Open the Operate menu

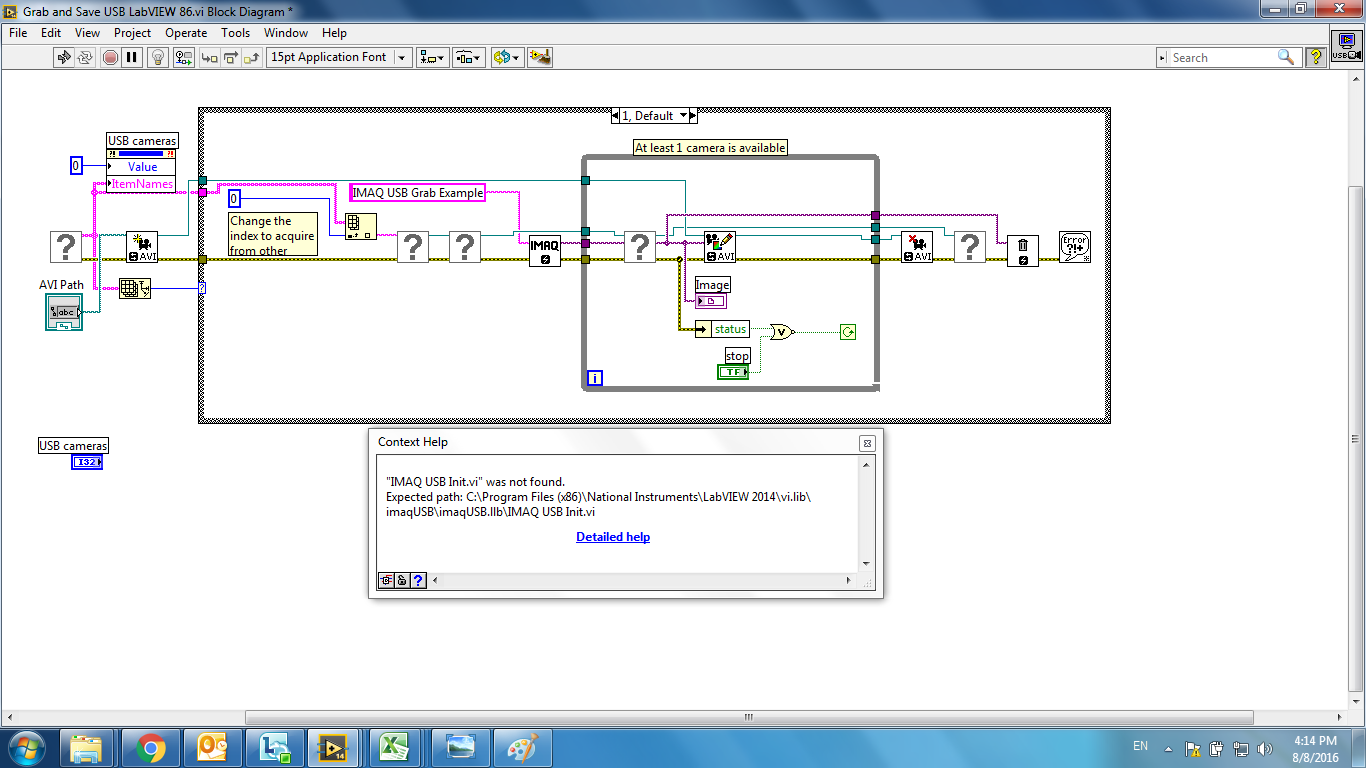pyautogui.click(x=186, y=33)
